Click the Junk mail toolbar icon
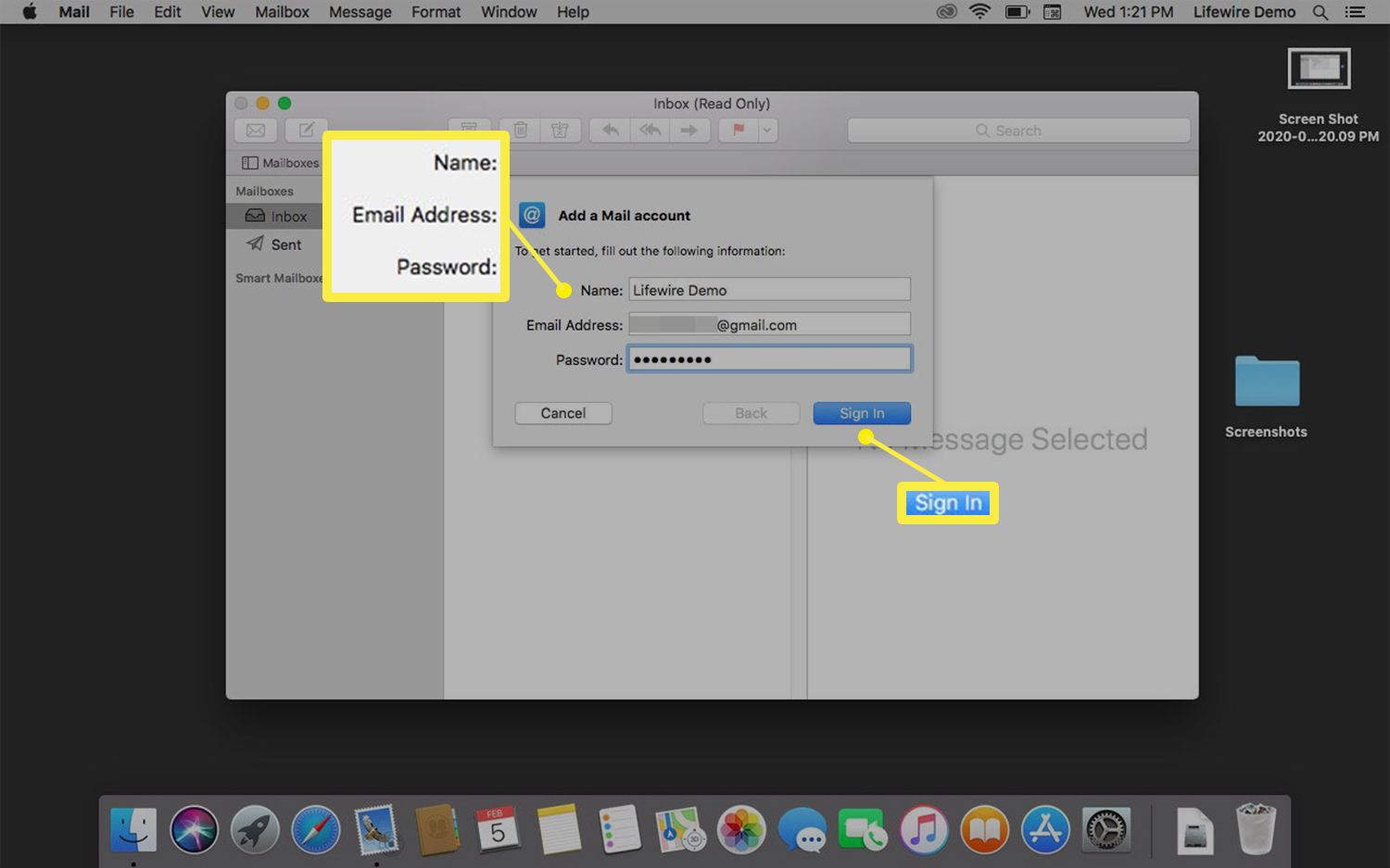Image resolution: width=1390 pixels, height=868 pixels. (560, 131)
